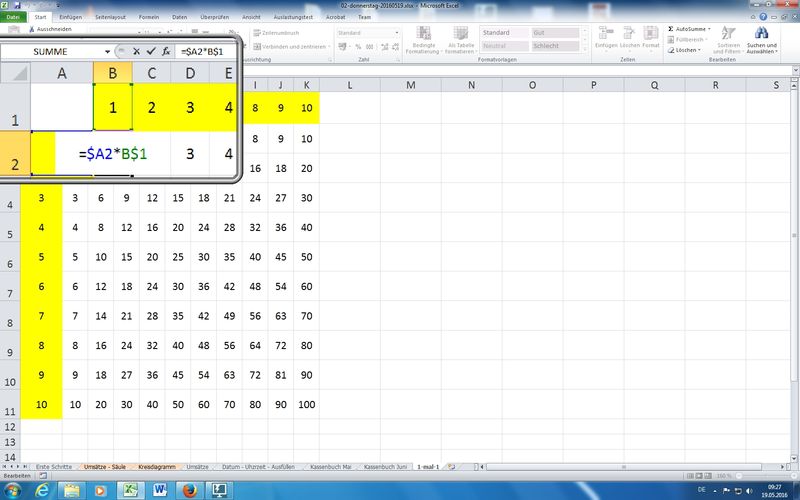This screenshot has width=800, height=500.
Task: Confirm the formula with the checkmark icon
Action: pos(151,52)
